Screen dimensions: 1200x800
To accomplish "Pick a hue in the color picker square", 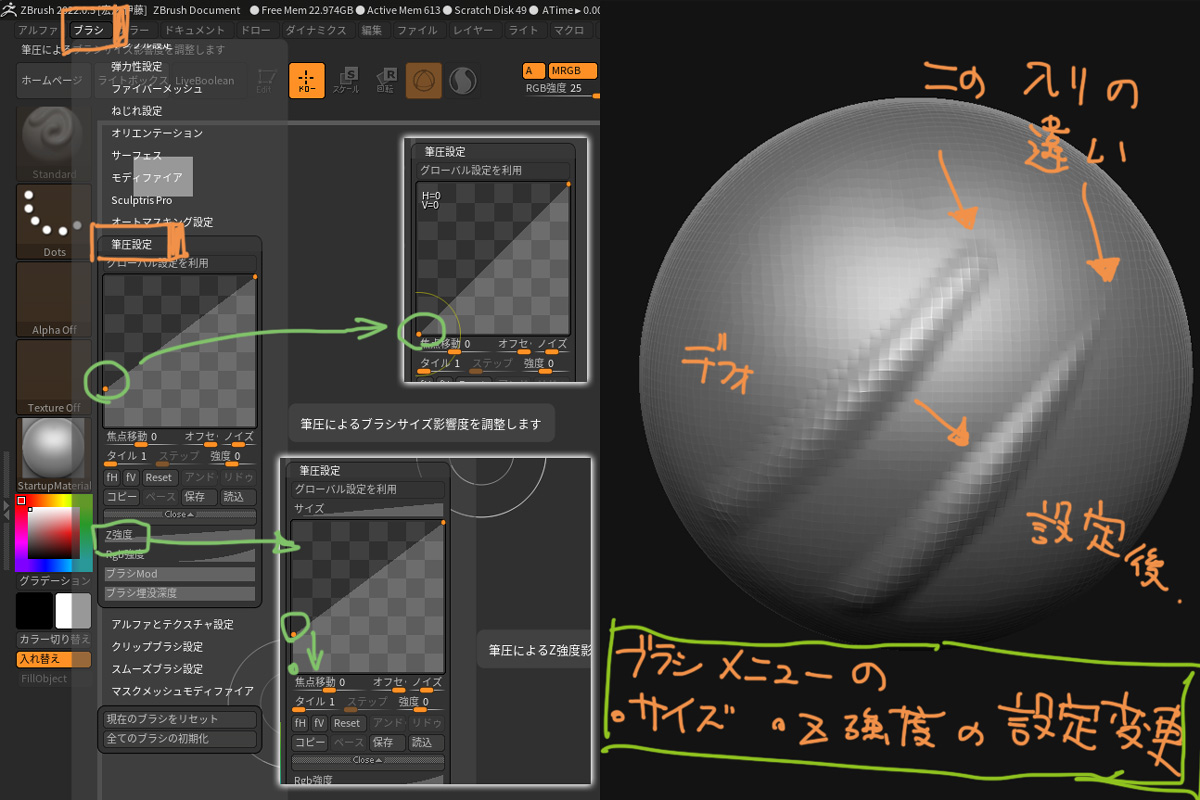I will tap(54, 534).
